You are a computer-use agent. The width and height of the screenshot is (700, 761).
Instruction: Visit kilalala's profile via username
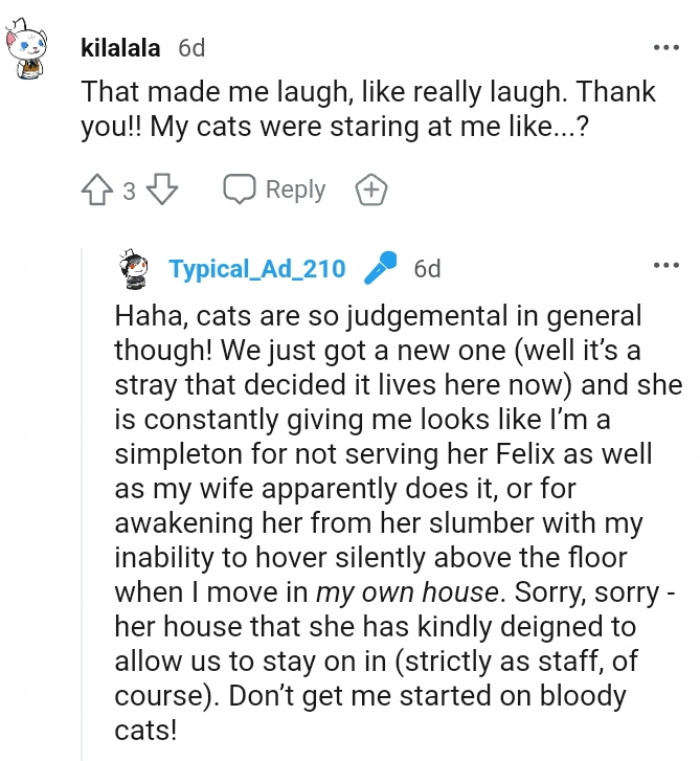[x=119, y=48]
